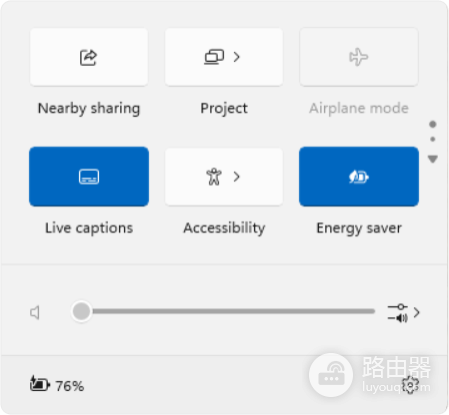Screen dimensions: 449x415
Task: Expand the Project chevron arrow
Action: point(237,57)
